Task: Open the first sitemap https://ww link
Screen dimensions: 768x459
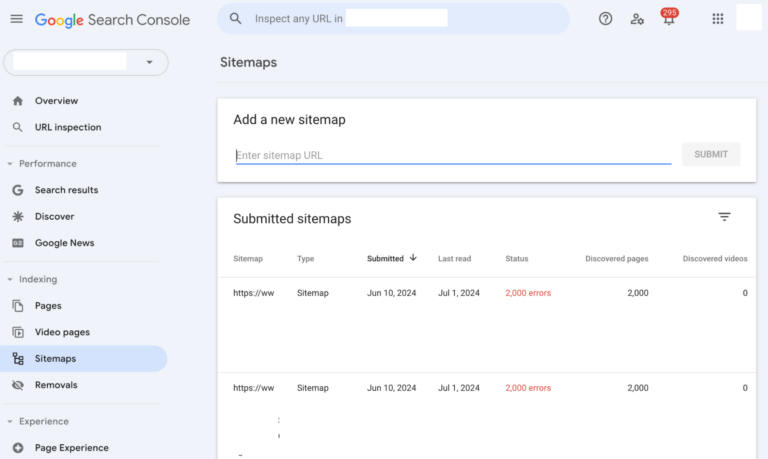Action: click(x=254, y=293)
